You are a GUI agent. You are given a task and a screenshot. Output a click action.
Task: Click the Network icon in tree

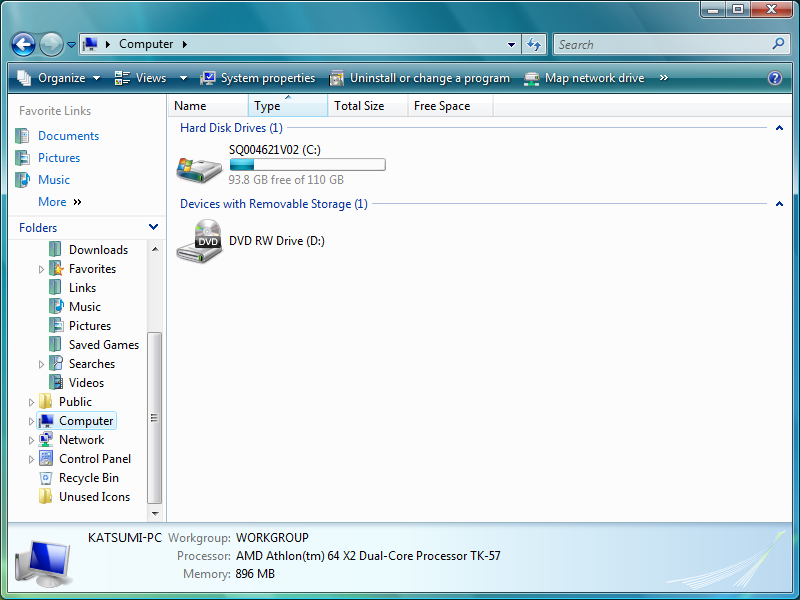(x=45, y=439)
